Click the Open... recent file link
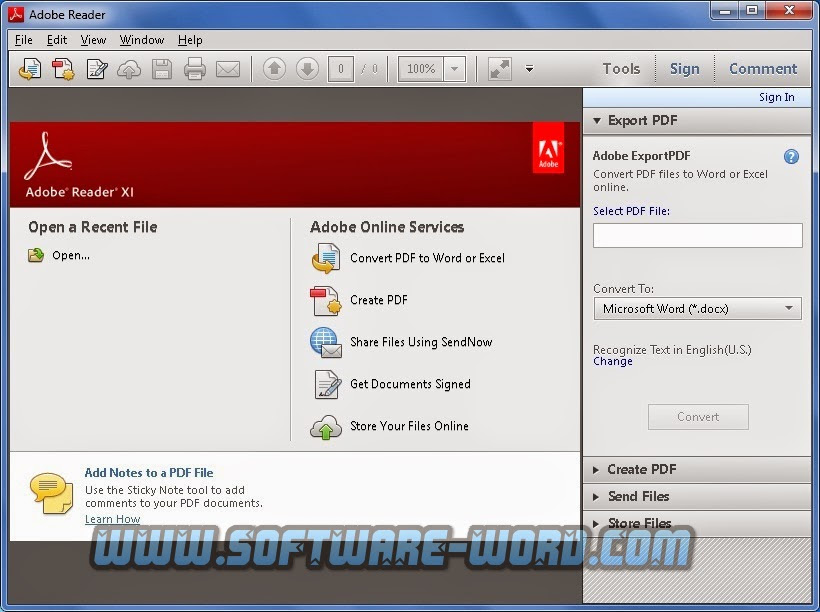820x612 pixels. 71,256
